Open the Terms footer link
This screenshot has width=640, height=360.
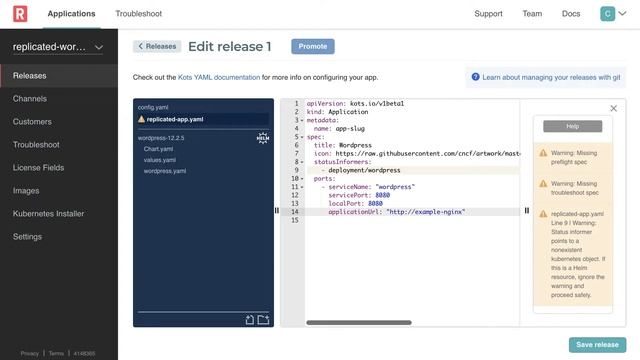pyautogui.click(x=56, y=353)
